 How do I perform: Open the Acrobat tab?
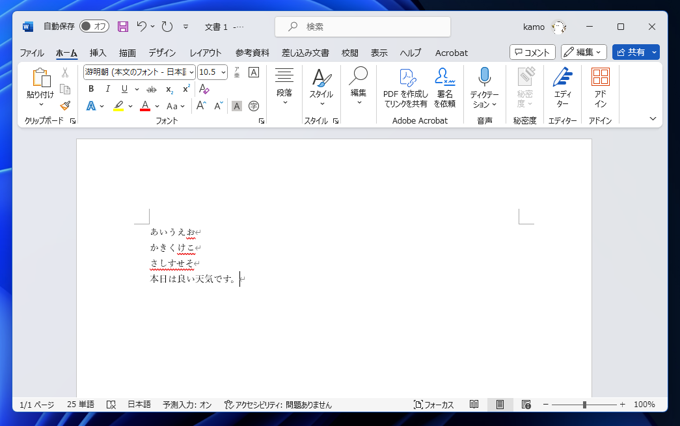[451, 53]
